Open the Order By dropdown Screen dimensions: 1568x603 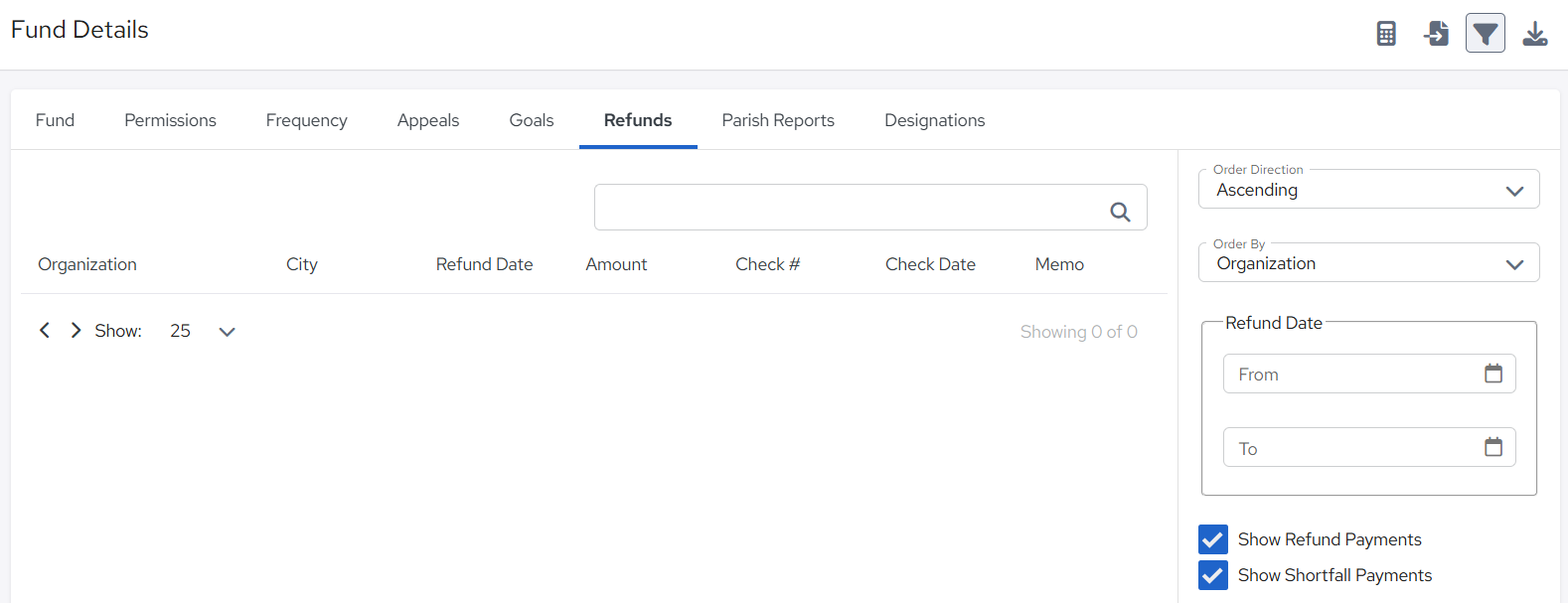pos(1369,262)
